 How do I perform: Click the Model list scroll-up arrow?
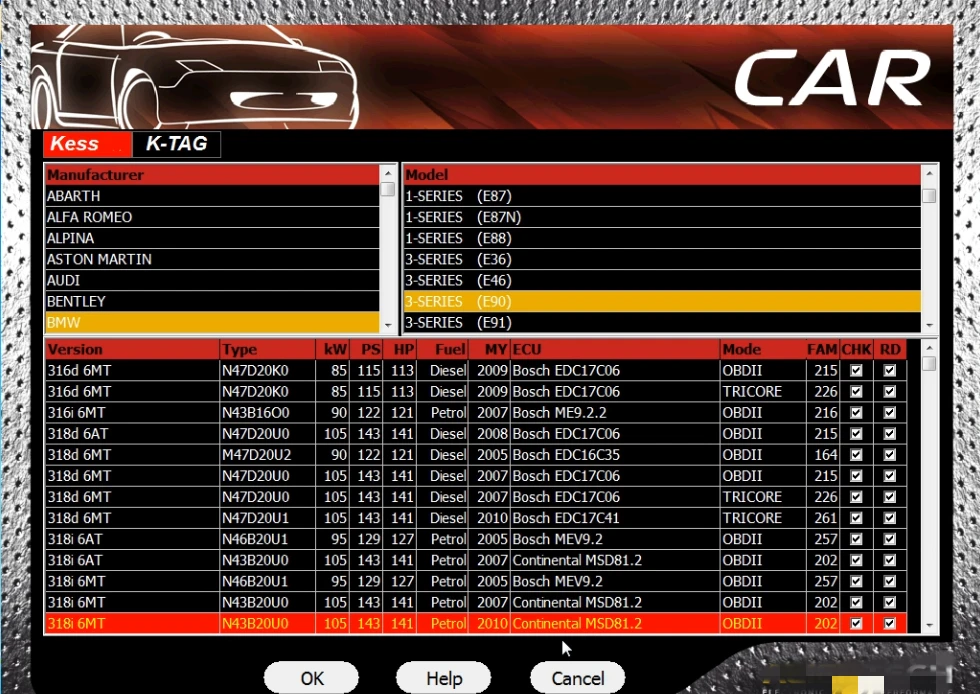[929, 173]
